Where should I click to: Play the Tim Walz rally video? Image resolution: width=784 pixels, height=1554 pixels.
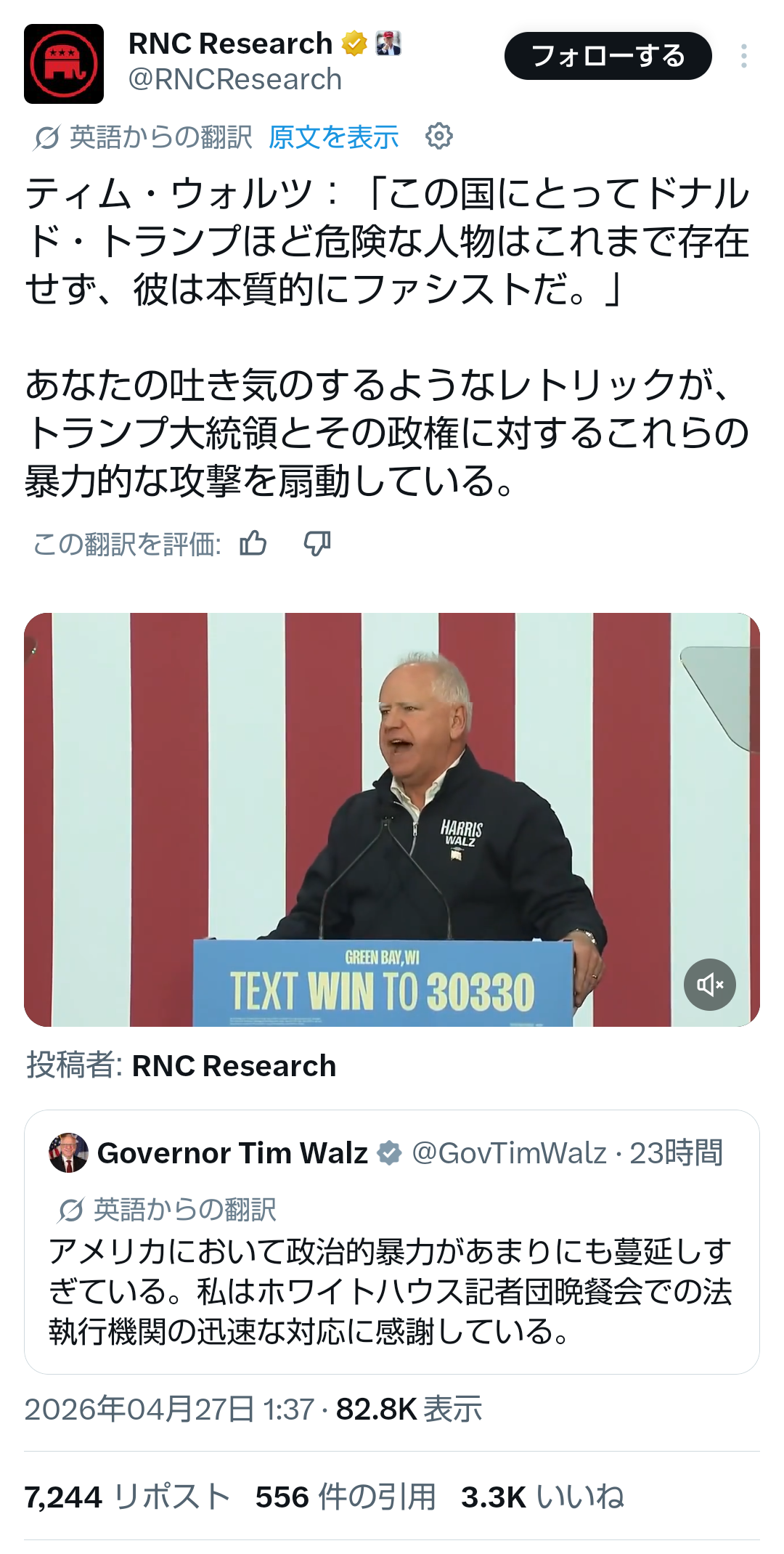[392, 819]
